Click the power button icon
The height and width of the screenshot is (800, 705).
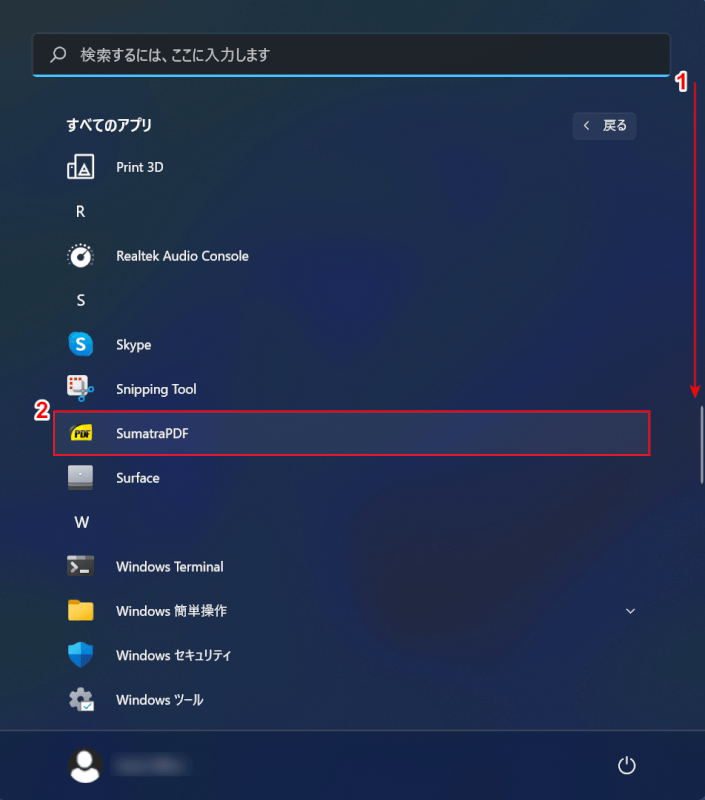pyautogui.click(x=626, y=765)
